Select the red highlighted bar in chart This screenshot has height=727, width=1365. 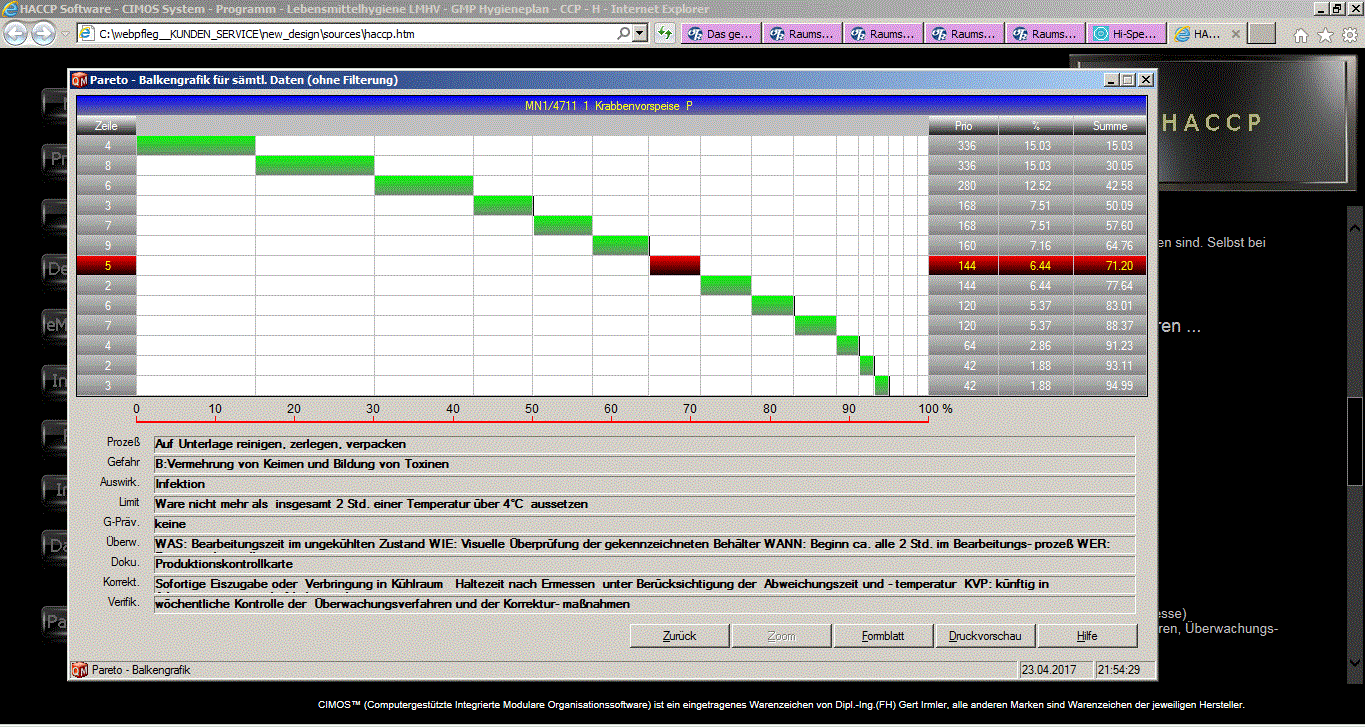[x=675, y=265]
